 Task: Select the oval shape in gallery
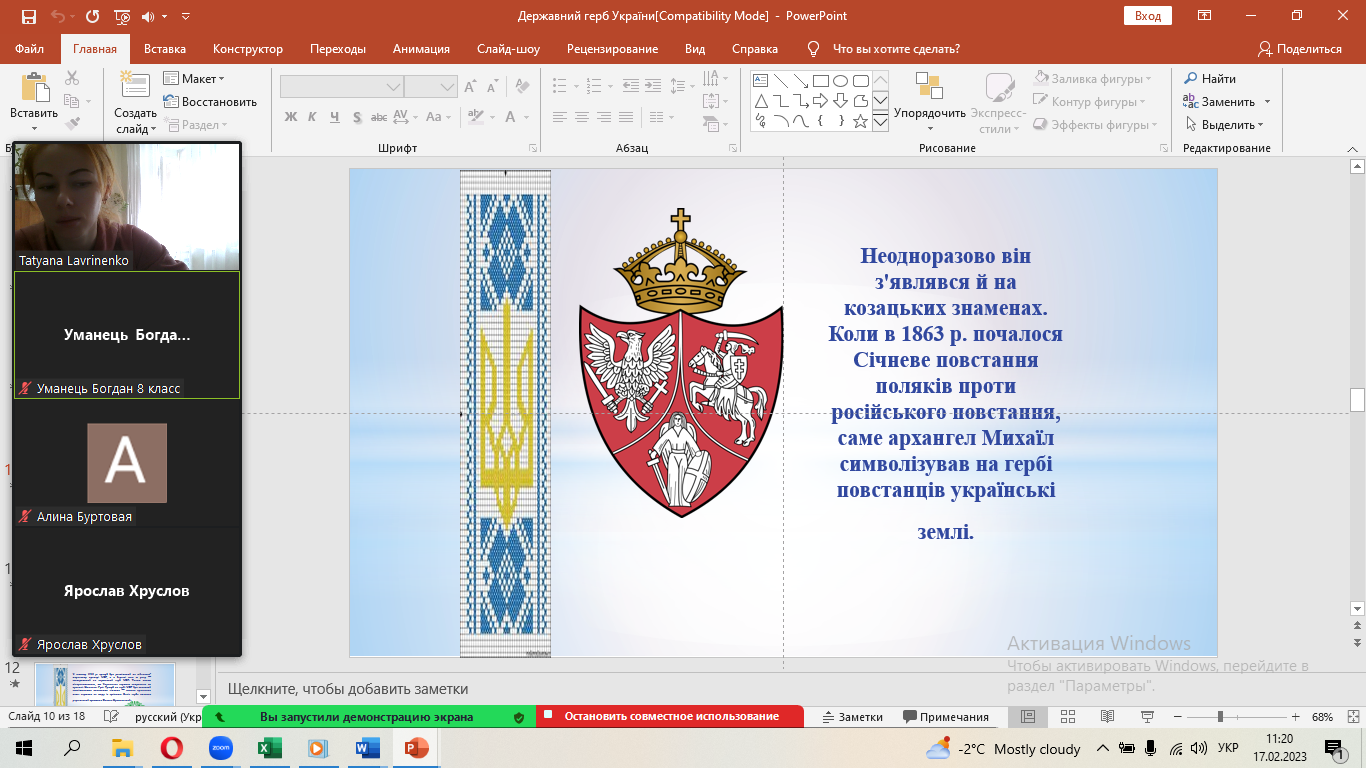coord(840,81)
